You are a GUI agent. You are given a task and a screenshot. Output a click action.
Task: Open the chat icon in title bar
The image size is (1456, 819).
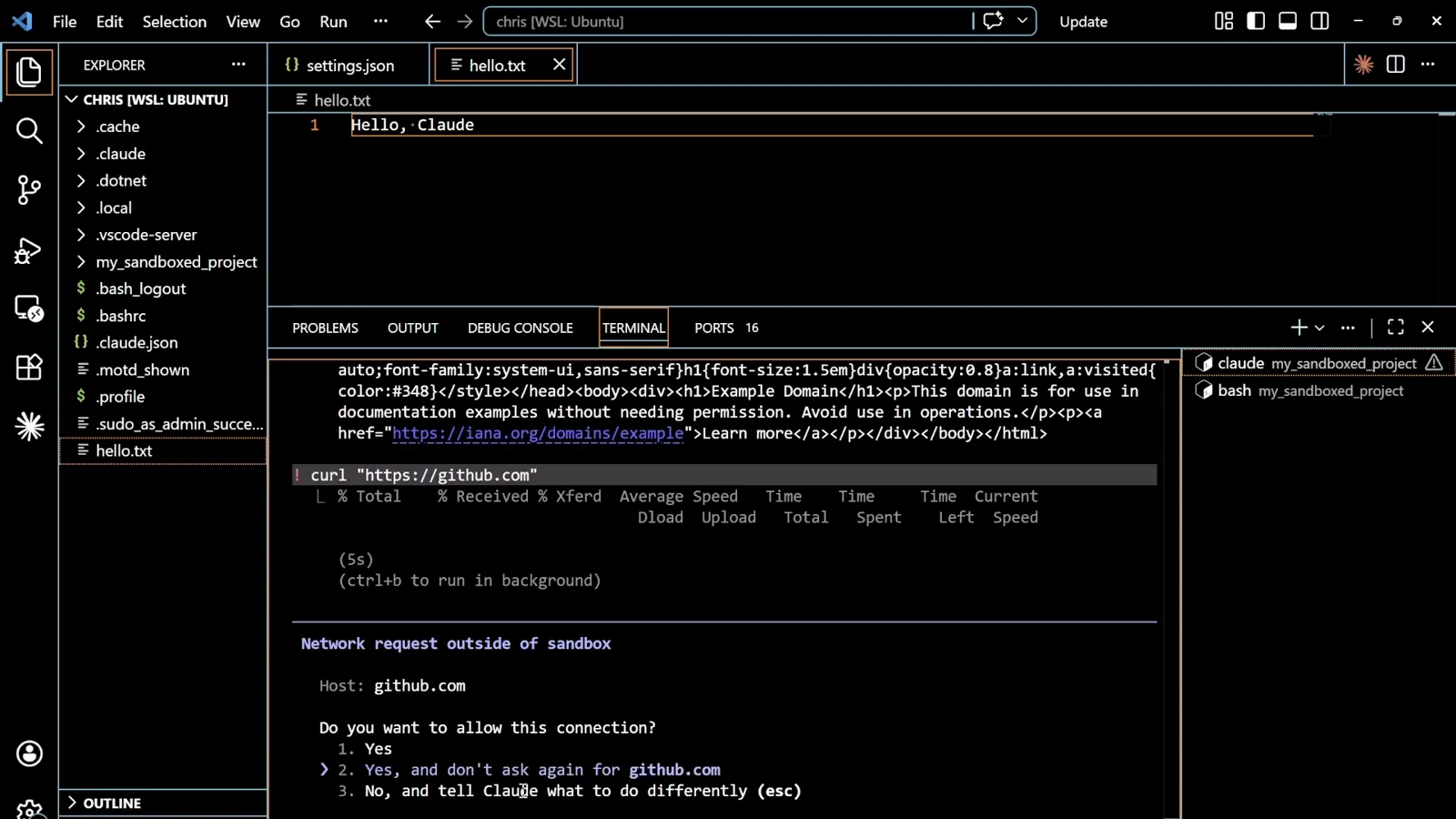tap(993, 20)
